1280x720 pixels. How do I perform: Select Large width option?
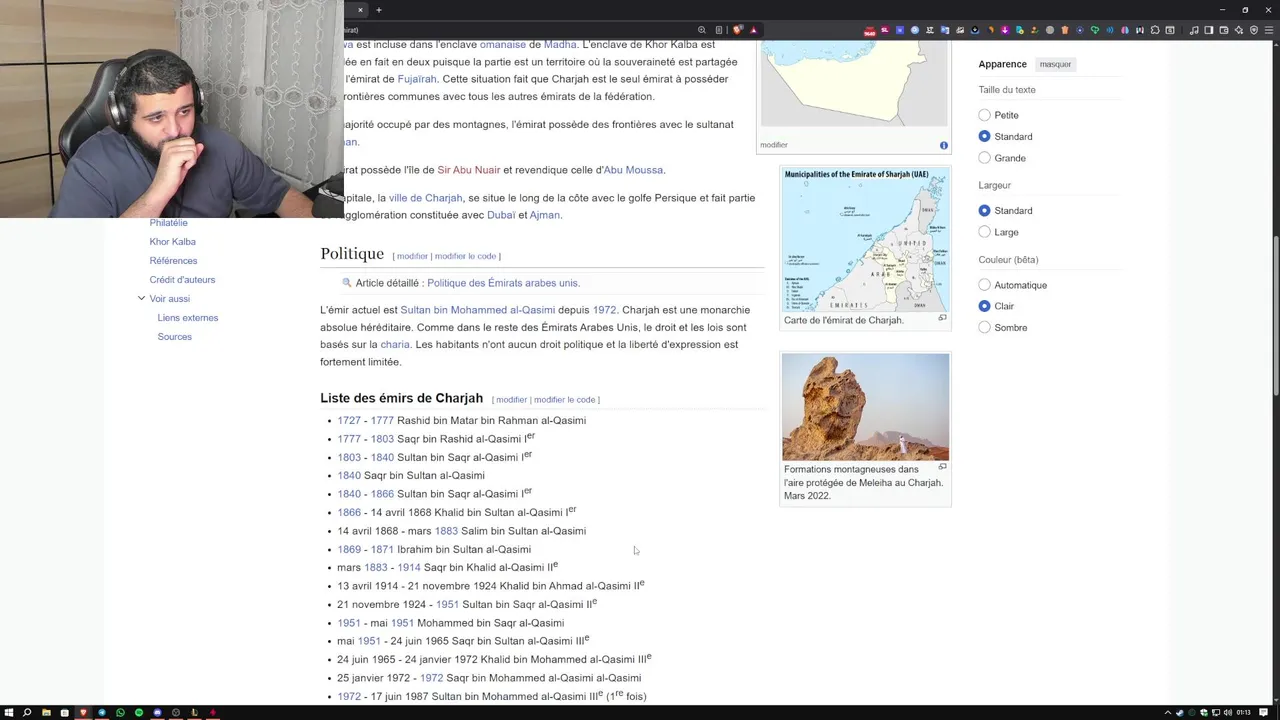point(985,232)
